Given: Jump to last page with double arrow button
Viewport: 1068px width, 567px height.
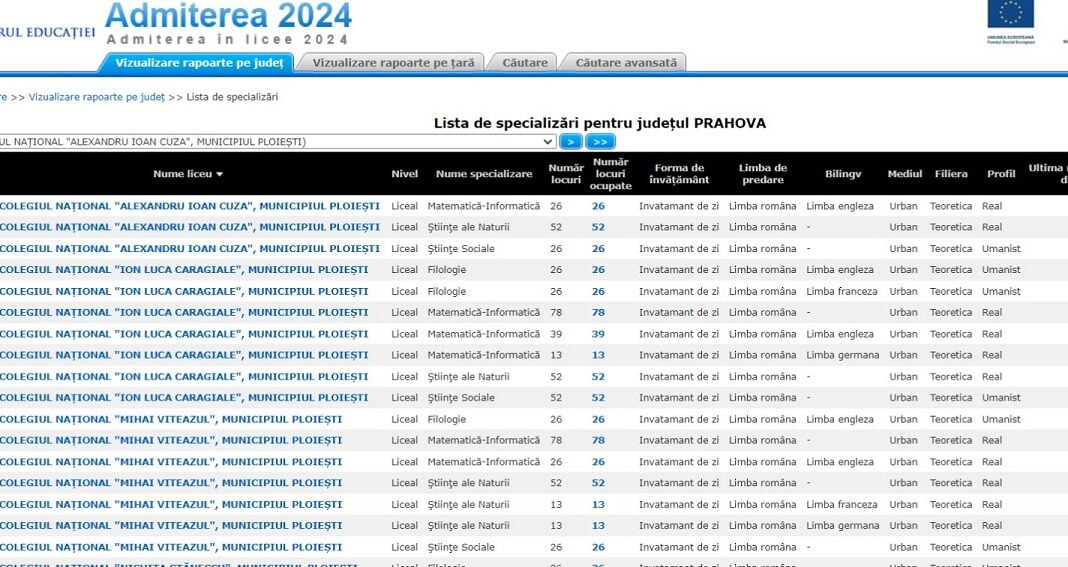Looking at the screenshot, I should point(600,142).
